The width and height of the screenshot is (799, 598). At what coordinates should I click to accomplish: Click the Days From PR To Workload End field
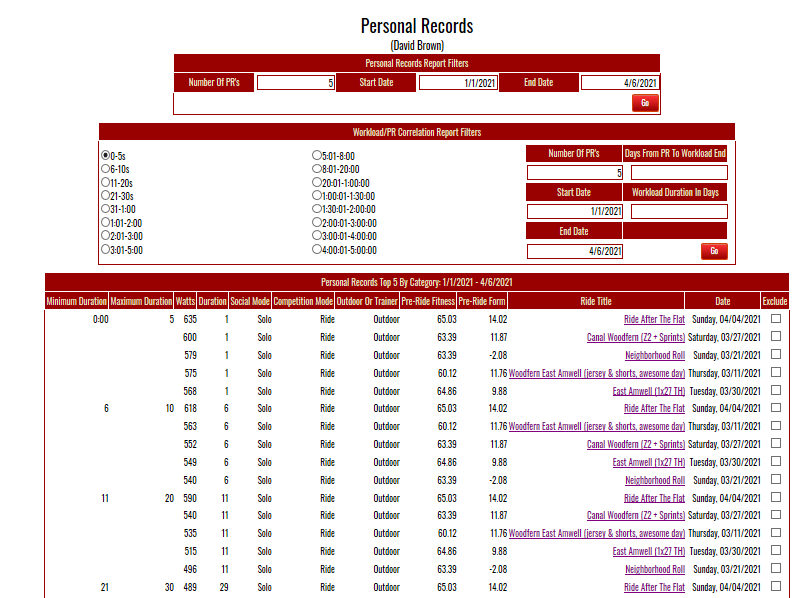point(679,173)
